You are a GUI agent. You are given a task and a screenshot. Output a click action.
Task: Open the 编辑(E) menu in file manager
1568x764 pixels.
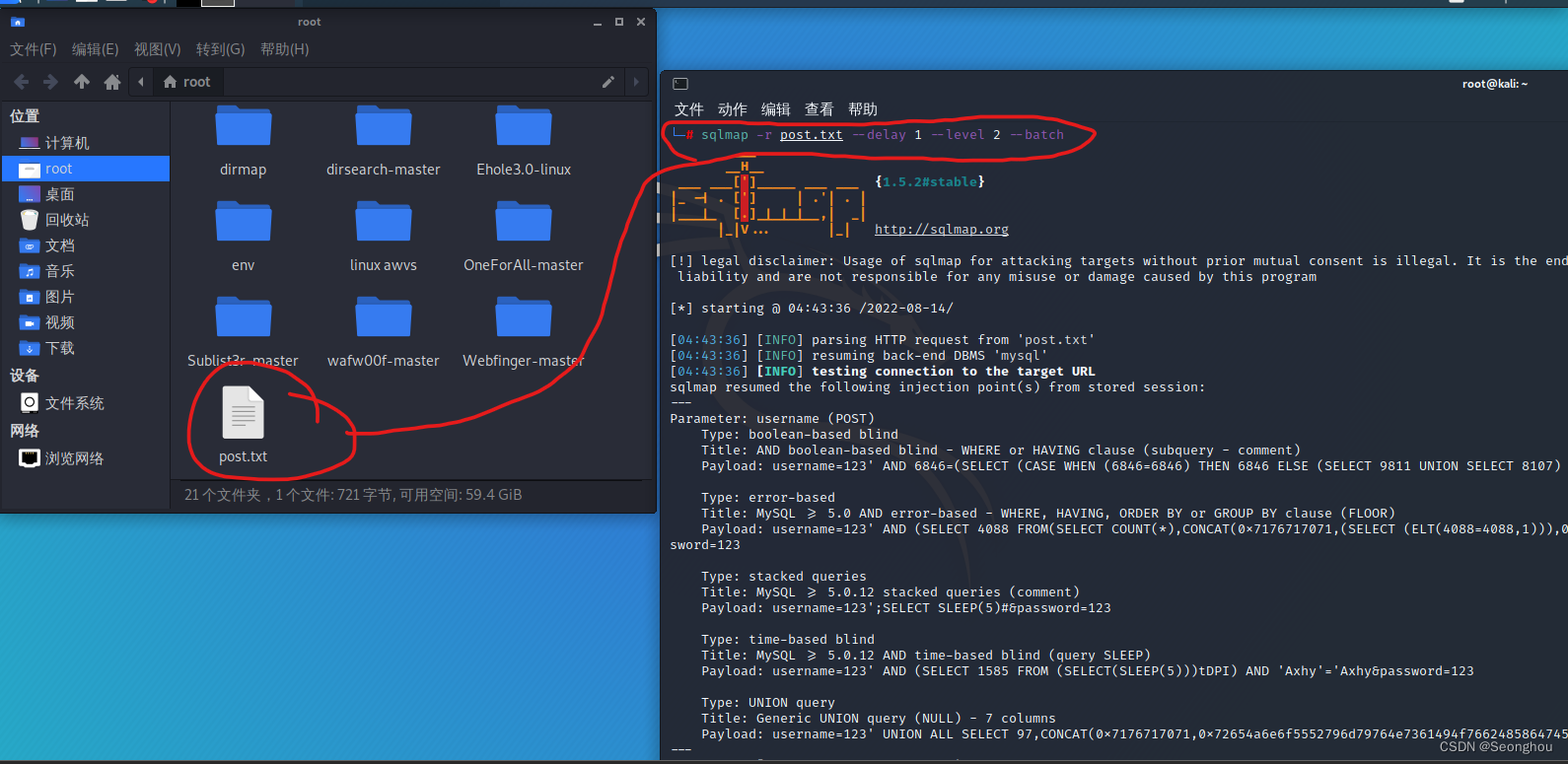click(95, 49)
